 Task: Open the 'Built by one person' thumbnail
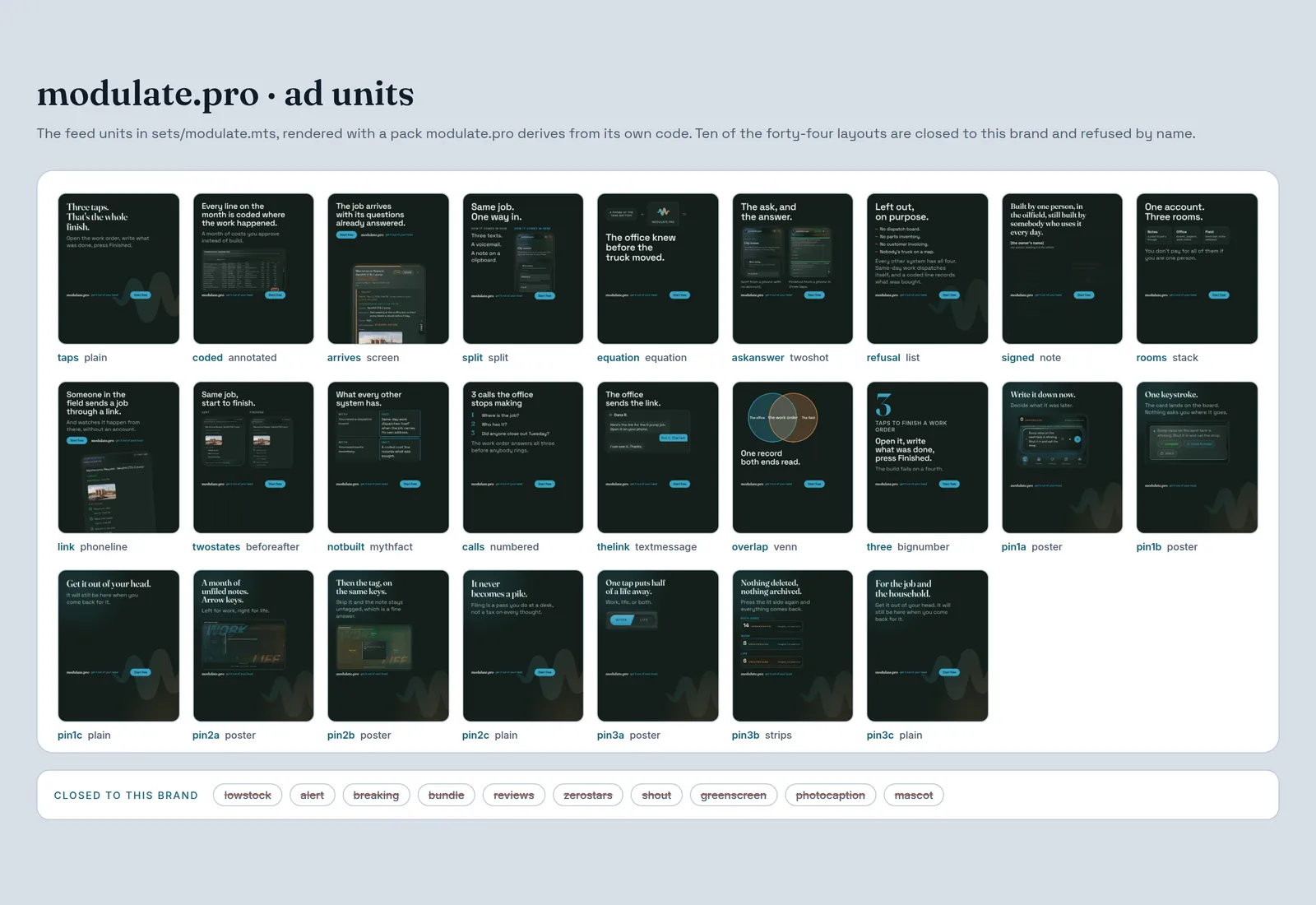click(1063, 268)
